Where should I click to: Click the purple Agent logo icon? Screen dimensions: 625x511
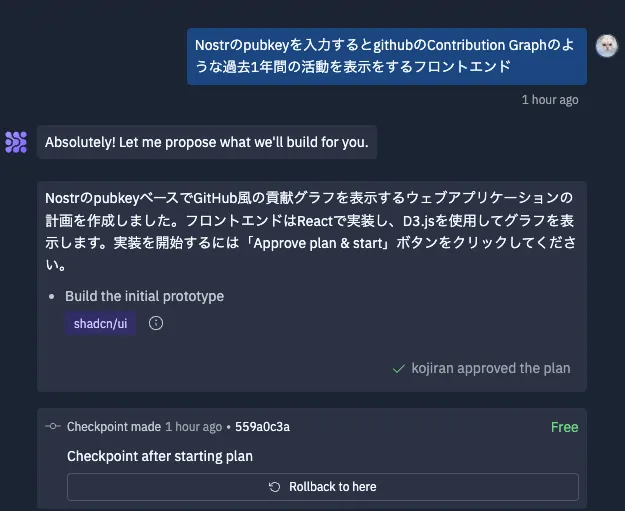(x=16, y=142)
